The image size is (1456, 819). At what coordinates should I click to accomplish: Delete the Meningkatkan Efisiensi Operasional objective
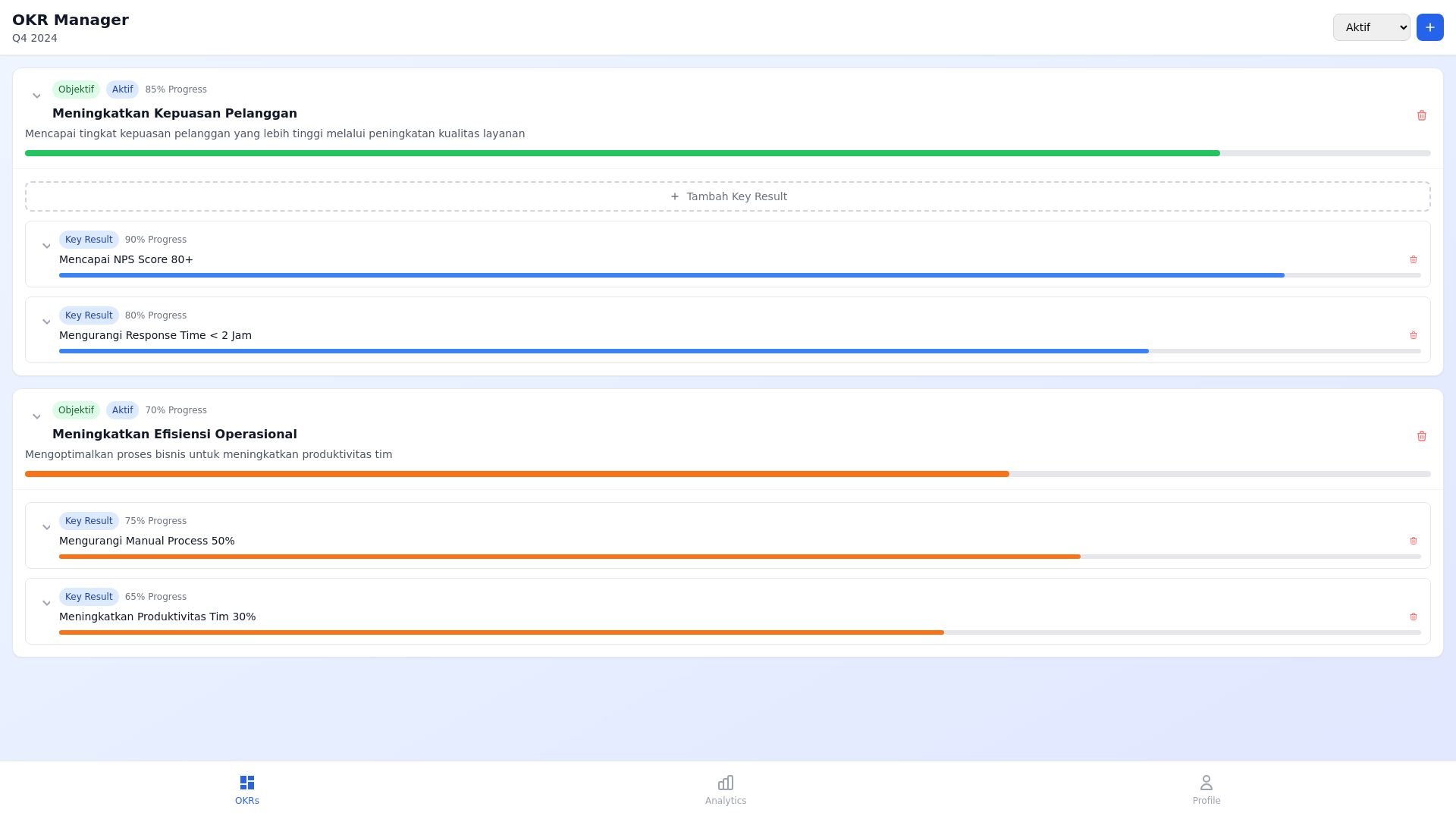(x=1422, y=436)
